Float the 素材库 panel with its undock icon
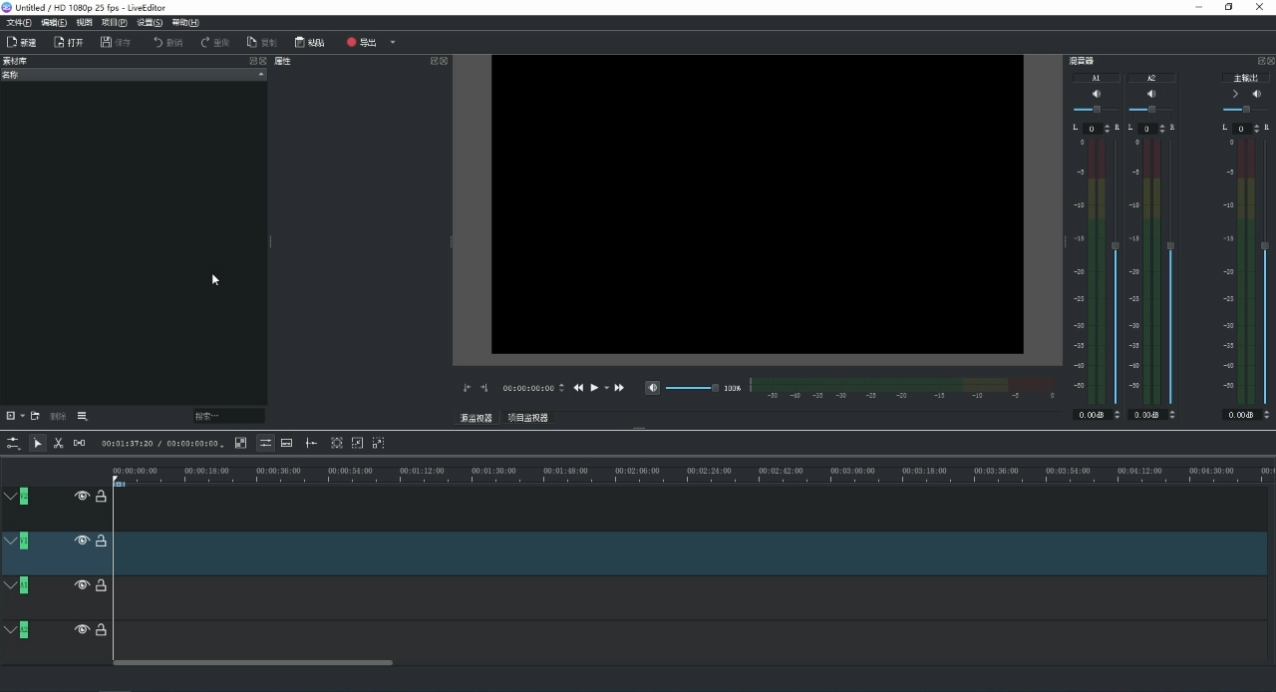This screenshot has width=1276, height=692. (254, 61)
